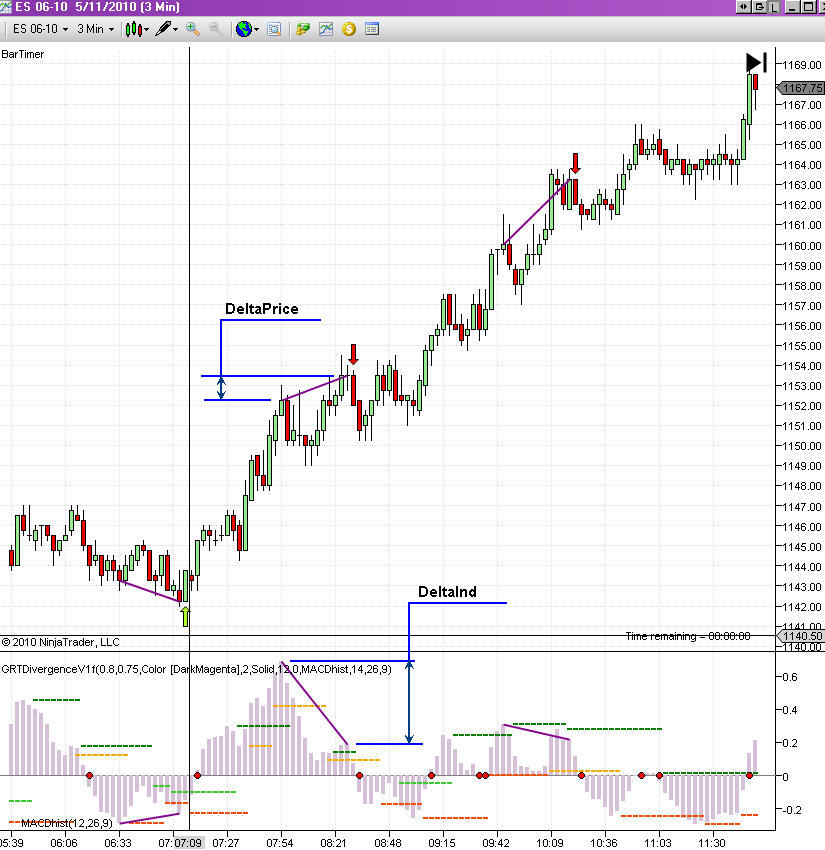Click the DeltaInd annotation text

[x=447, y=592]
